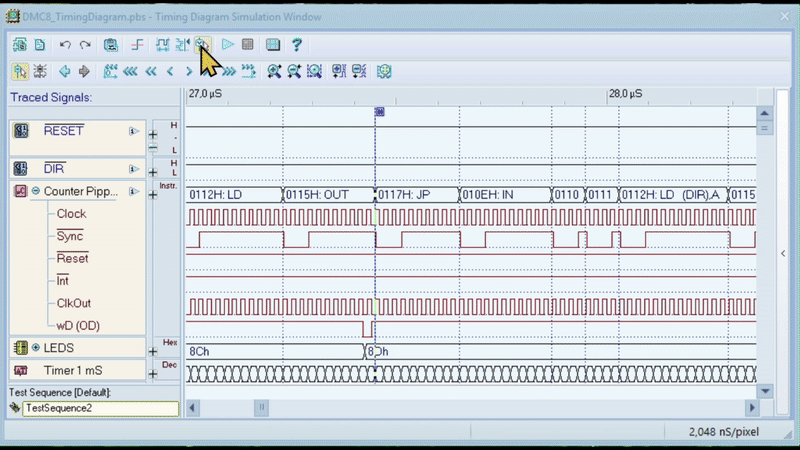
Task: Click the horizontal scrollbar thumb
Action: click(x=261, y=407)
